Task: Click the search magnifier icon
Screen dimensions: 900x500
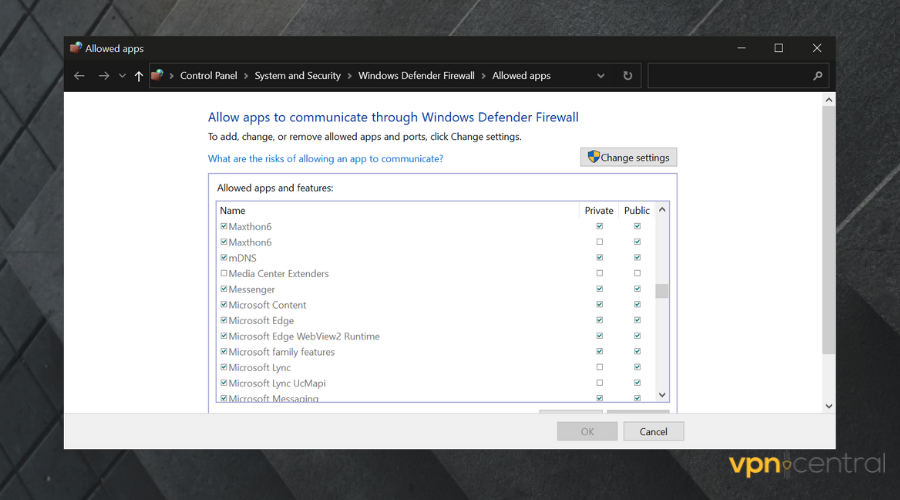Action: 817,76
